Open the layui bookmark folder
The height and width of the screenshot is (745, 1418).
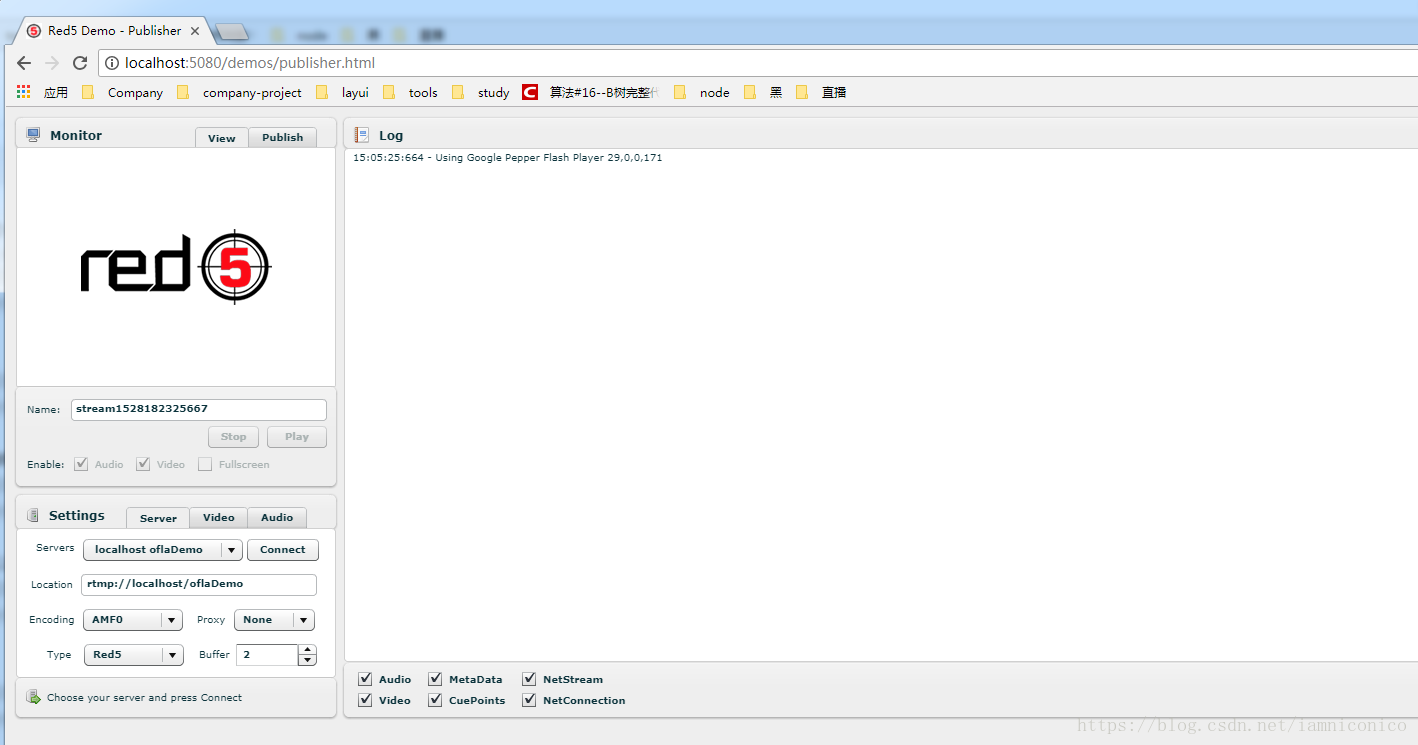[x=342, y=92]
